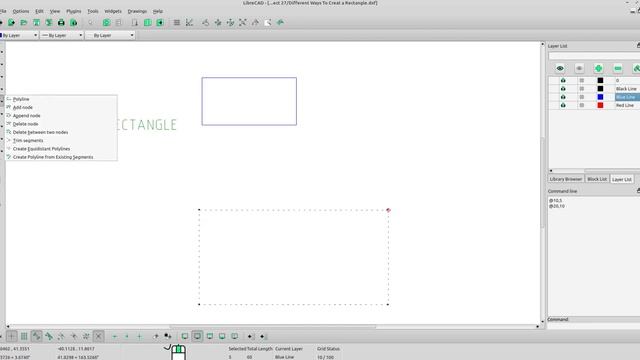Click the Previous View icon
This screenshot has width=640, height=360.
coord(255,22)
